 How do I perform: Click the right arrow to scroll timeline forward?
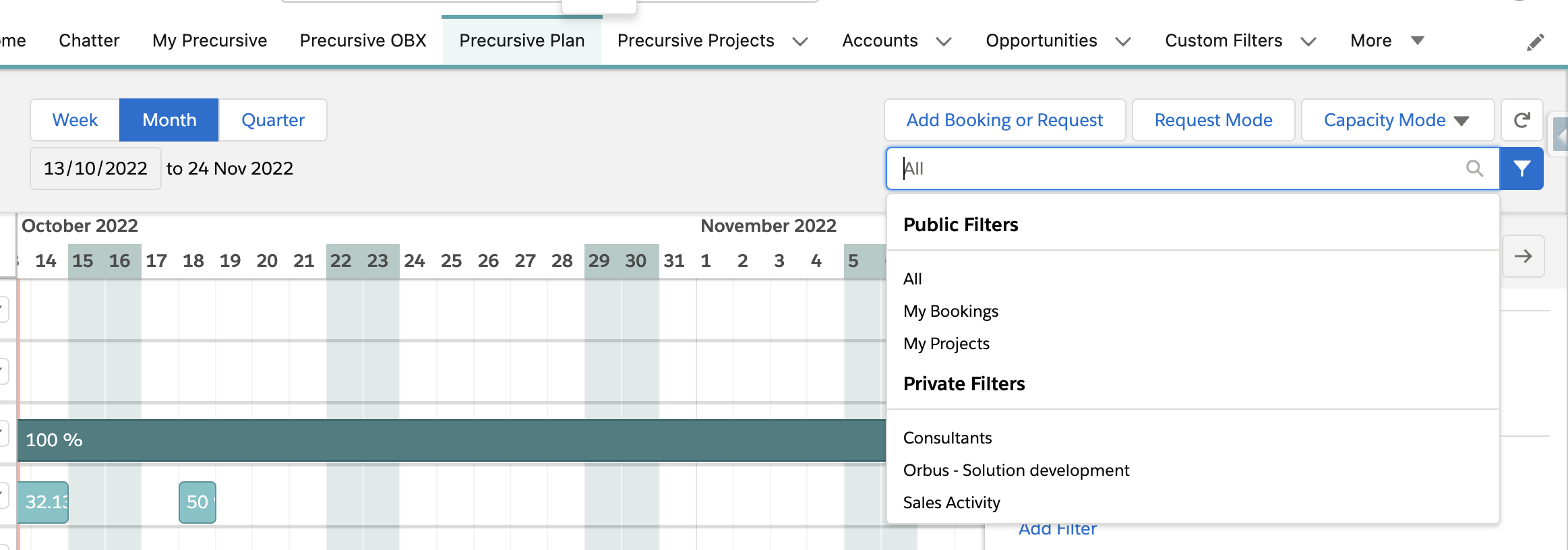(x=1523, y=256)
